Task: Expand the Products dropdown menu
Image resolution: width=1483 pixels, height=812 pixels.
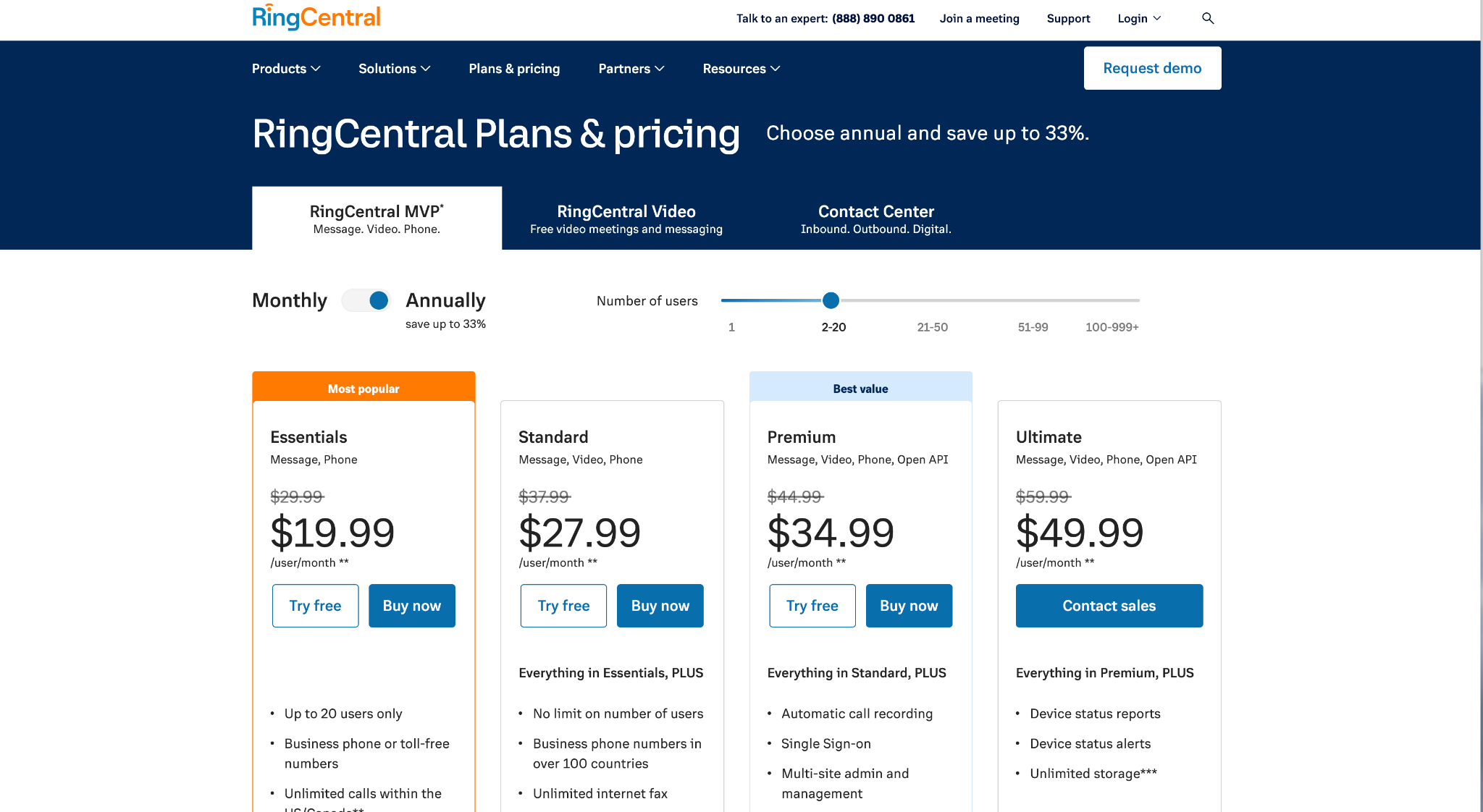Action: click(286, 69)
